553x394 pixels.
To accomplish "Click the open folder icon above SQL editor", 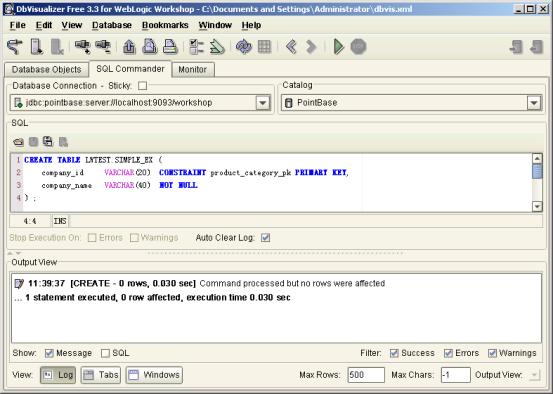I will 18,142.
